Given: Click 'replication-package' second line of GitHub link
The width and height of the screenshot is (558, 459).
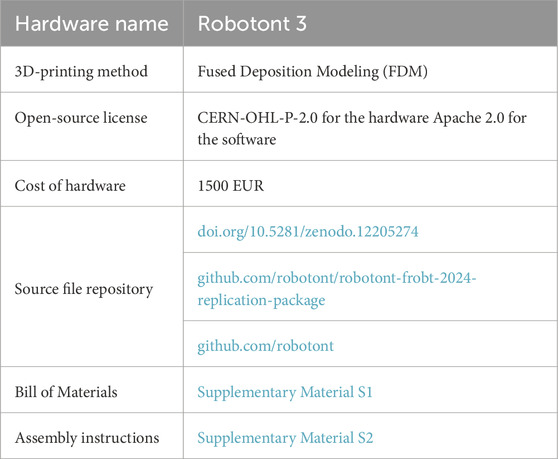Looking at the screenshot, I should pos(261,300).
